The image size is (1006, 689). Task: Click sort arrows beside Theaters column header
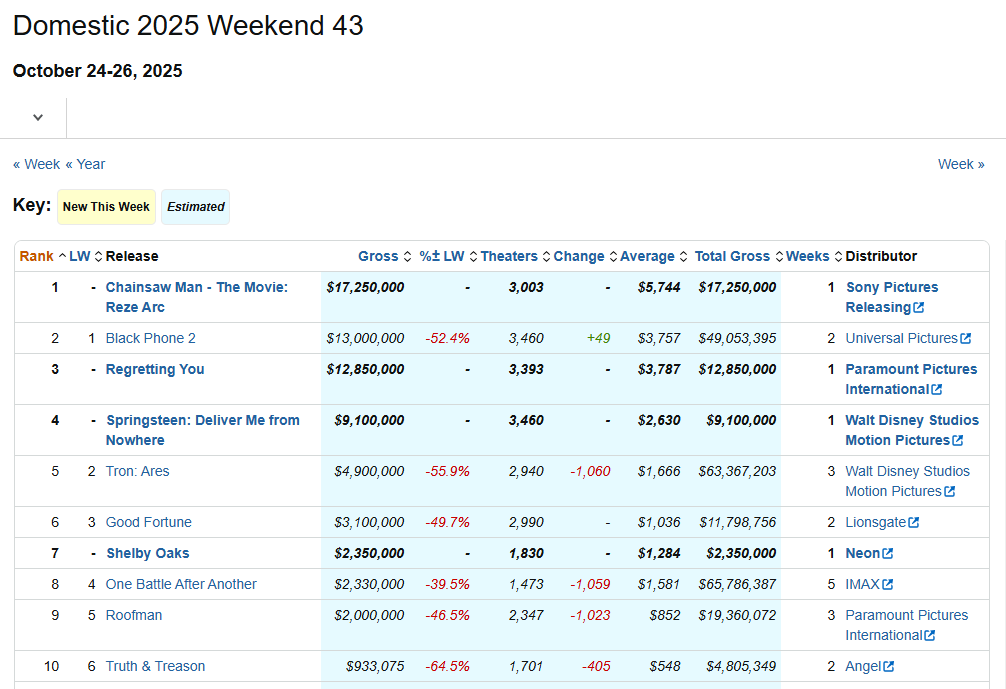[x=546, y=257]
